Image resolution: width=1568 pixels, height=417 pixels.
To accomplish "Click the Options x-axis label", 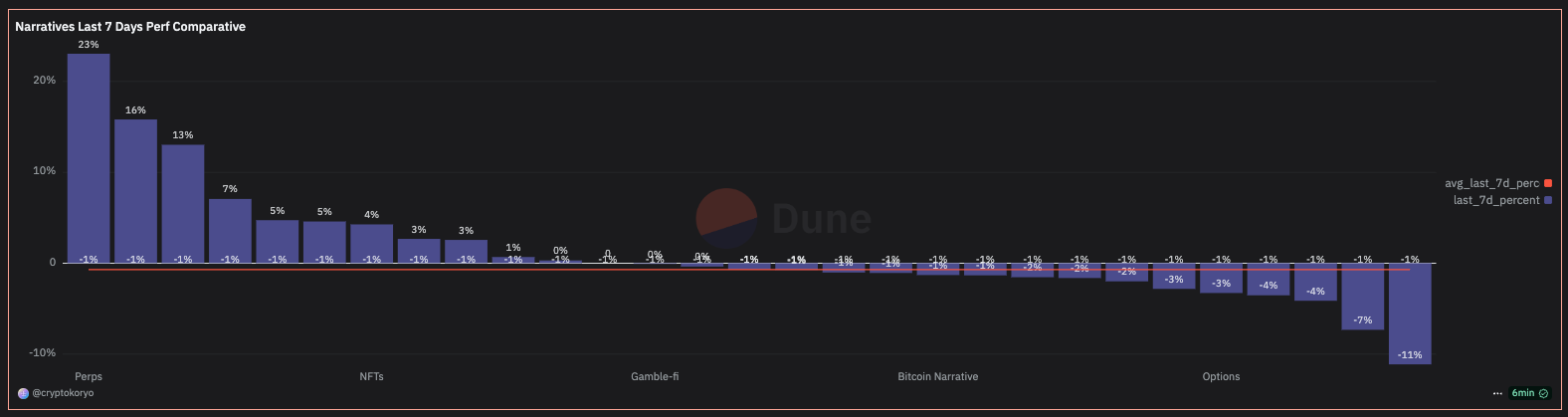I will (x=1221, y=376).
